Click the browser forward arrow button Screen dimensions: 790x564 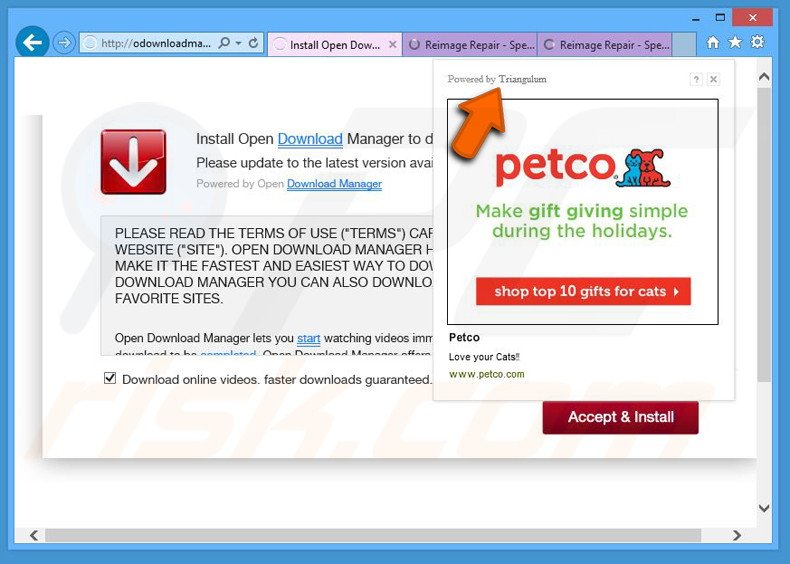tap(64, 43)
